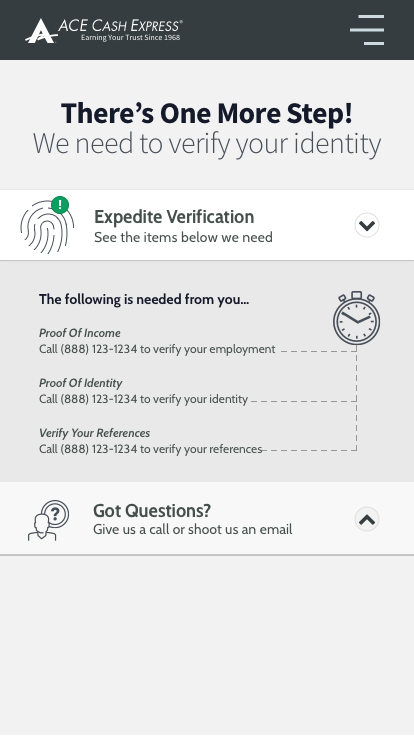The height and width of the screenshot is (736, 414).
Task: Click the stopwatch icon
Action: (357, 318)
